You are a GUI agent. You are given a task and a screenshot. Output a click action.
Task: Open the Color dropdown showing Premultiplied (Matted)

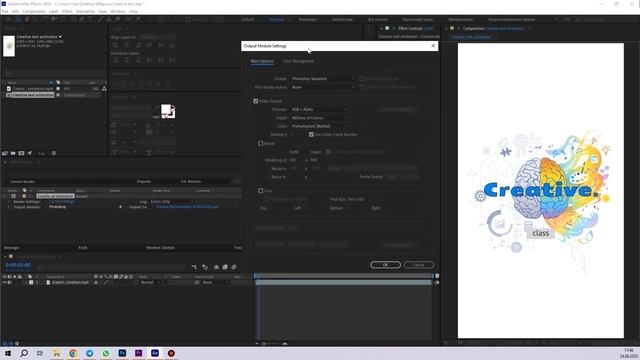(320, 126)
